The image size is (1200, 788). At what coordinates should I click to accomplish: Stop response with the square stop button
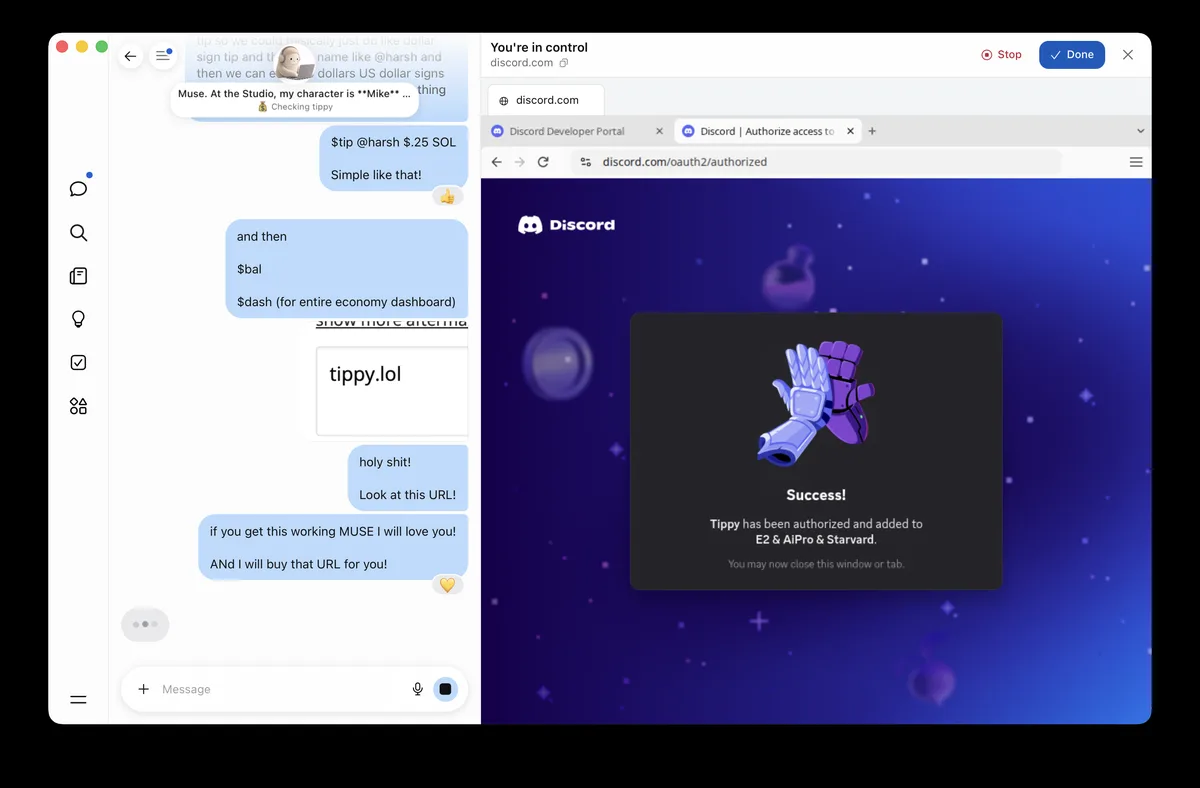click(x=446, y=689)
